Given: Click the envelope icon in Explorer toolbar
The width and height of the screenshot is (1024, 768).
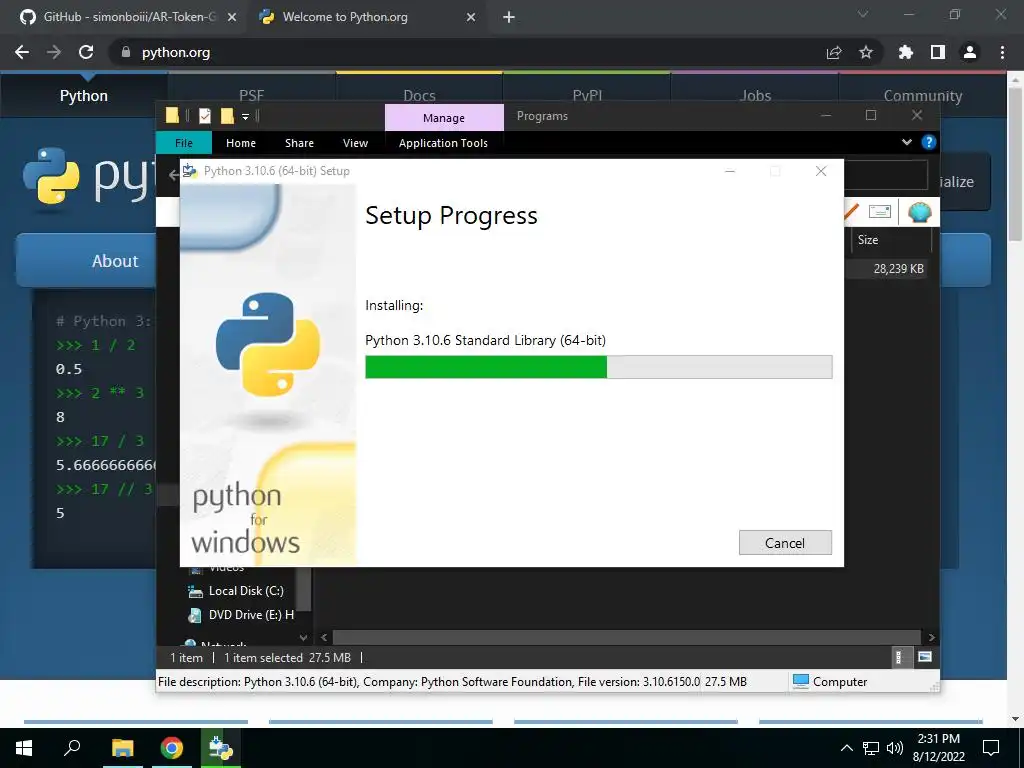Looking at the screenshot, I should (x=880, y=211).
